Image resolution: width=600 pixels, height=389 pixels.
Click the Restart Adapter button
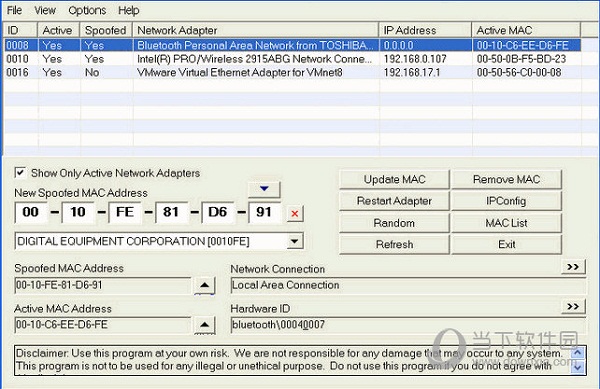coord(395,201)
